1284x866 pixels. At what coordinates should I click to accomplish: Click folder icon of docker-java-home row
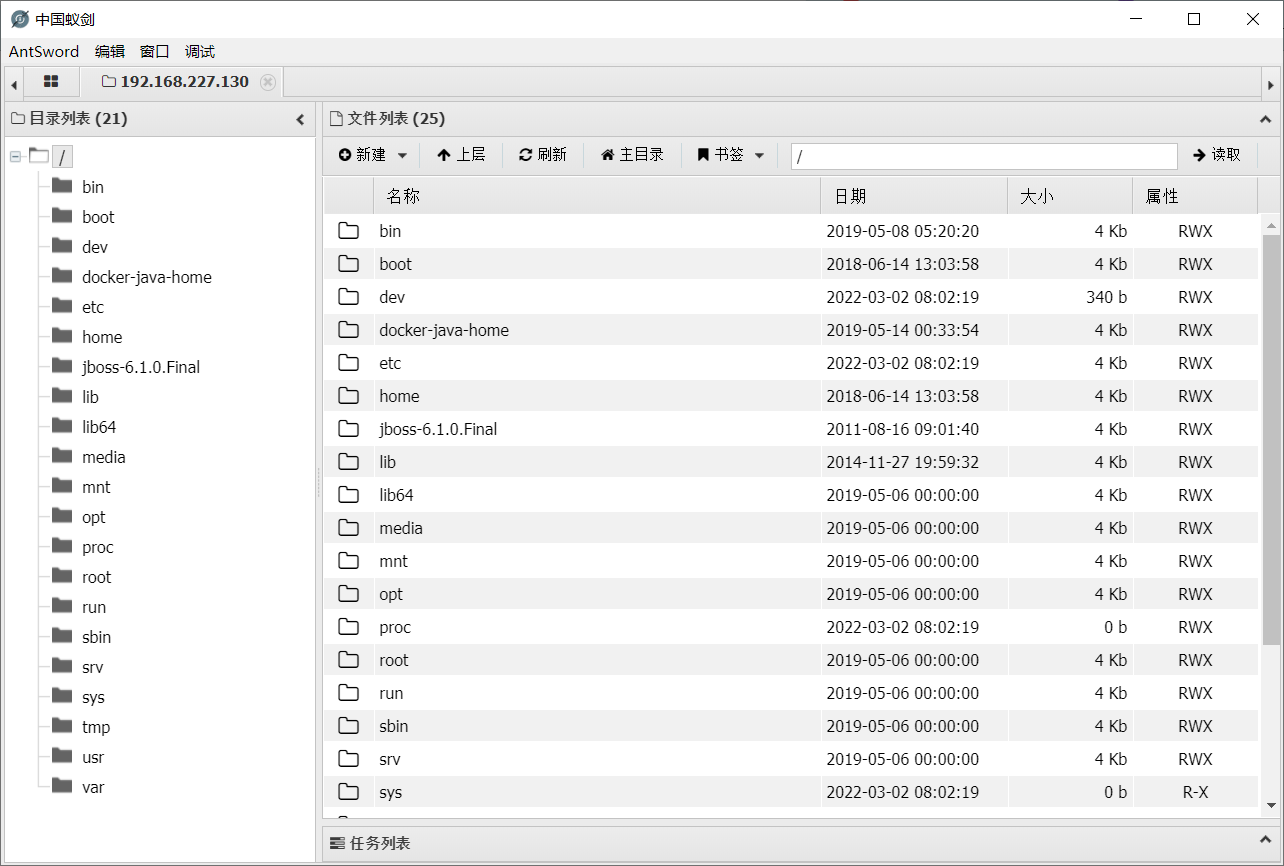[348, 330]
